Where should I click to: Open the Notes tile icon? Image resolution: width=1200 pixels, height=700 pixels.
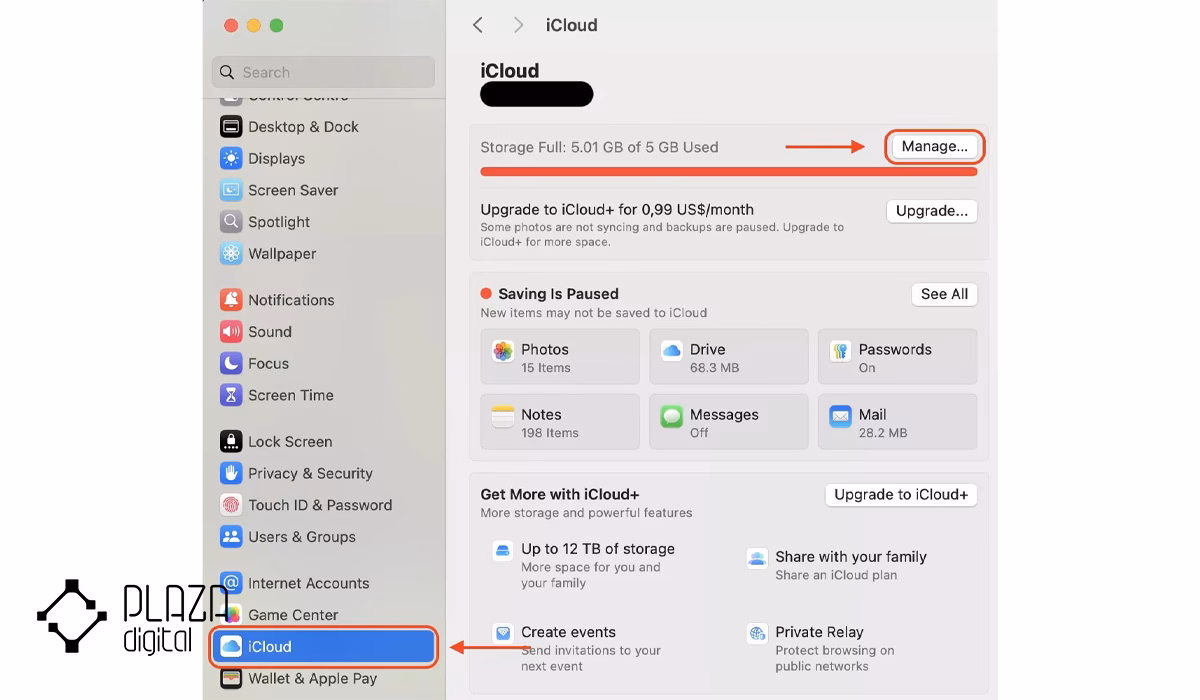[503, 415]
